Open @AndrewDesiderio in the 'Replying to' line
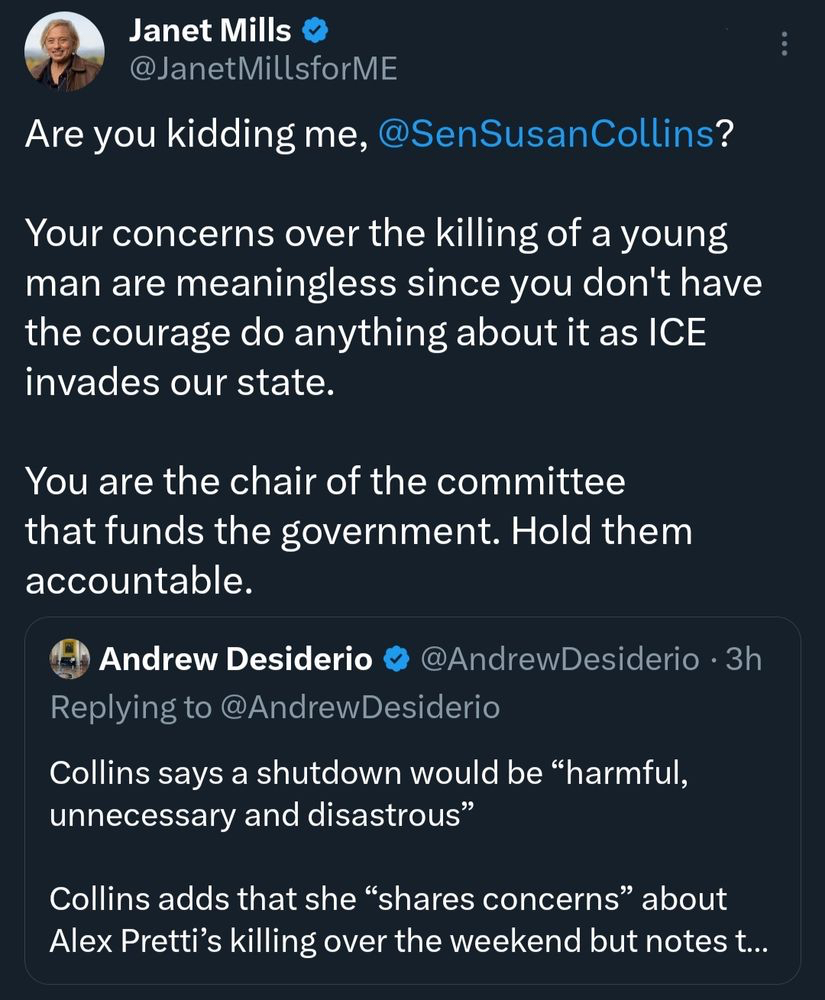Screen dimensions: 825x1000 (x=359, y=707)
